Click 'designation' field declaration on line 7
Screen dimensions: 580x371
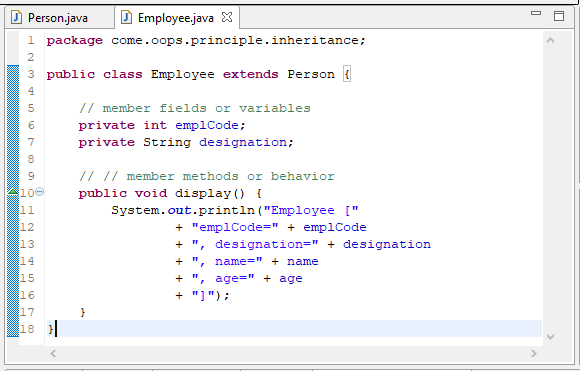[243, 142]
